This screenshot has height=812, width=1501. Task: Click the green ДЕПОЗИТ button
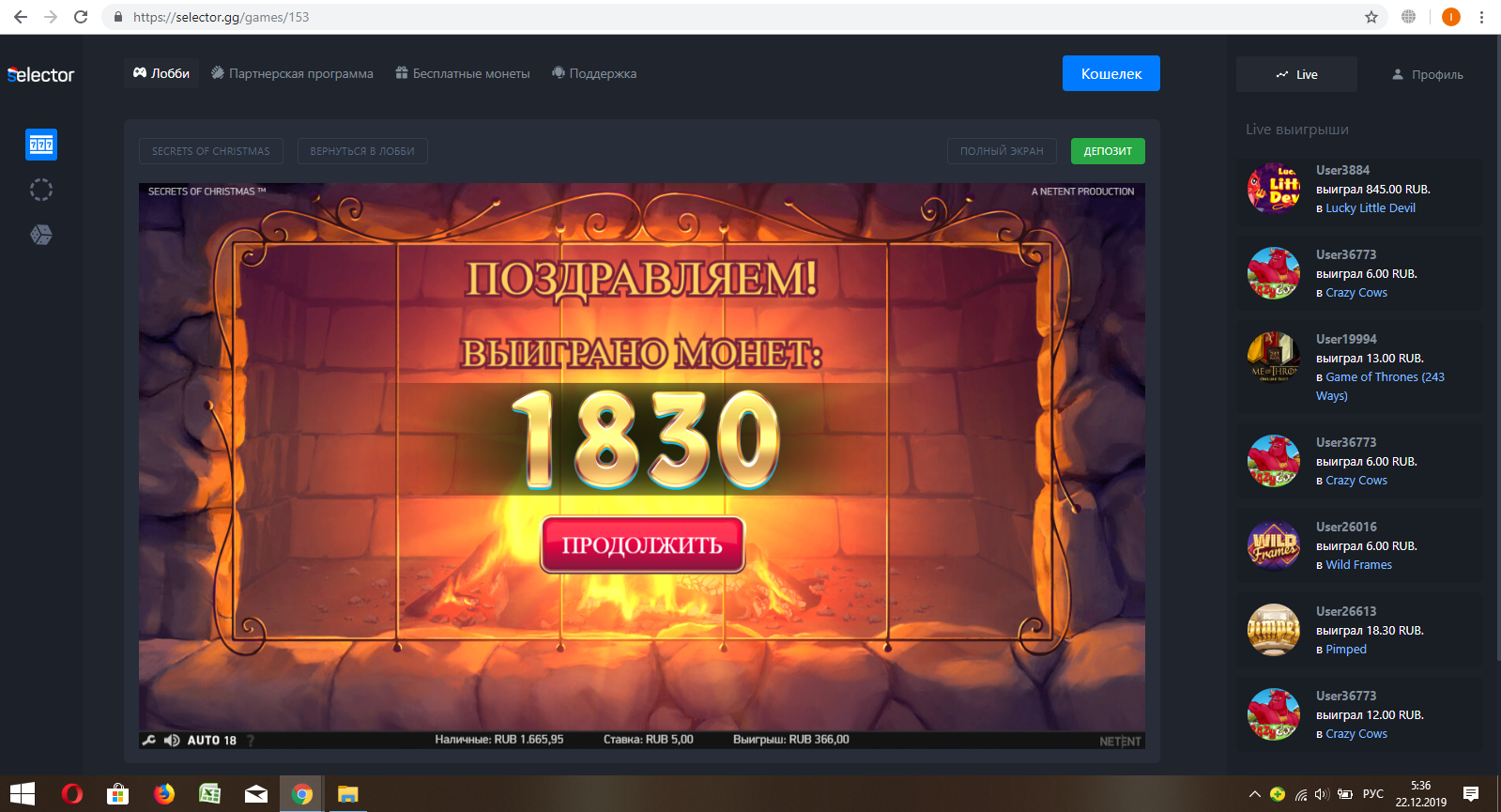click(1108, 151)
